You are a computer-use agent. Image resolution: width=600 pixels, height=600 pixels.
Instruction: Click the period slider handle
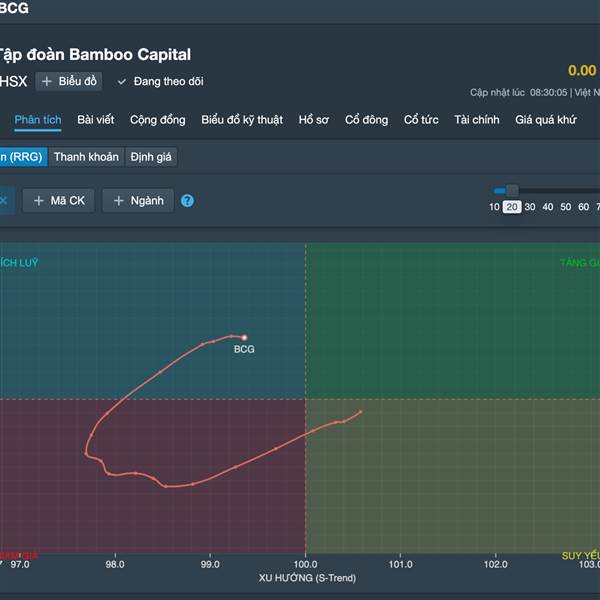[x=512, y=190]
